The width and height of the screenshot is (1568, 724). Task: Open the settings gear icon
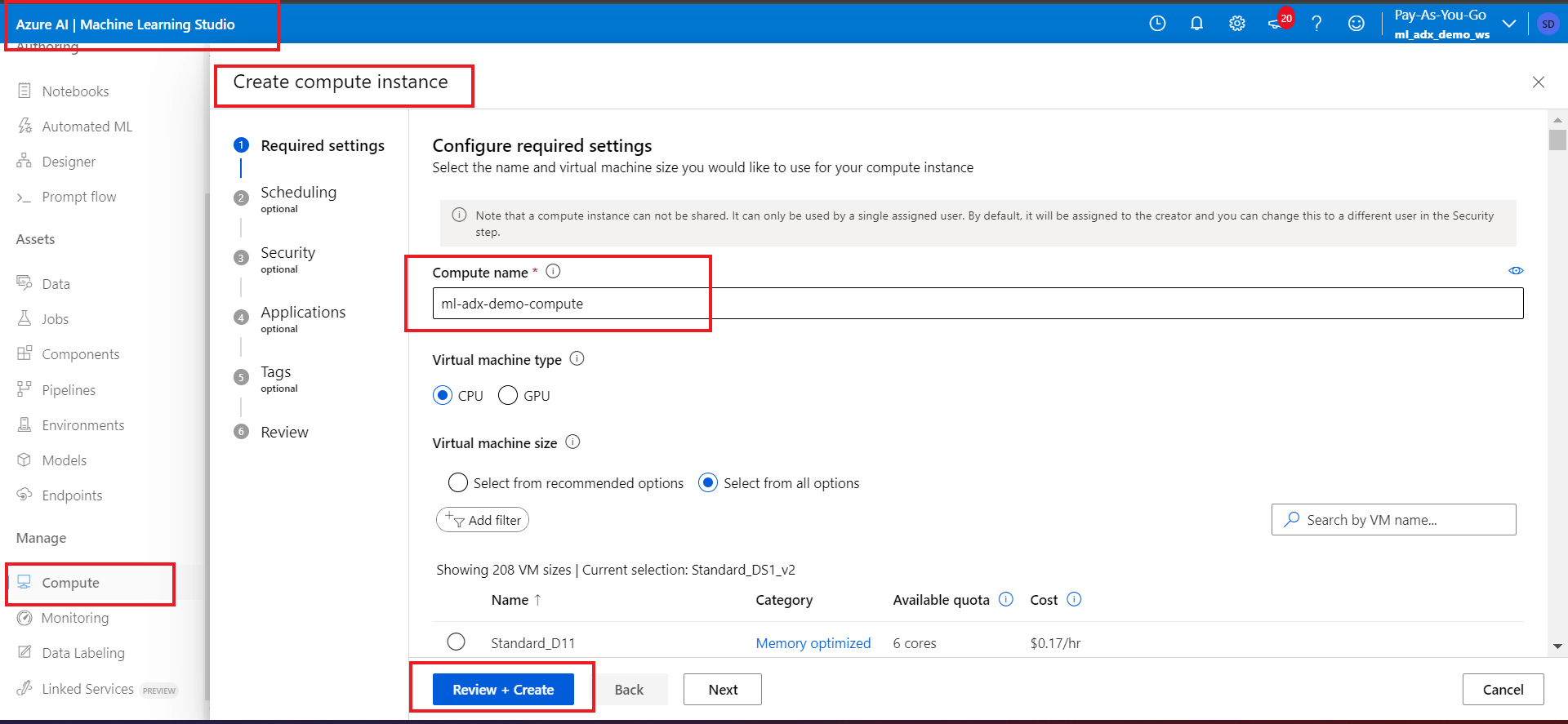coord(1237,24)
